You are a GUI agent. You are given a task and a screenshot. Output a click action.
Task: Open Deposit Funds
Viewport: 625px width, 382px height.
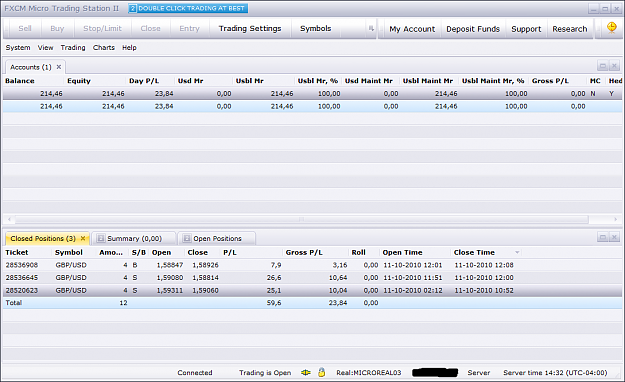pyautogui.click(x=473, y=29)
